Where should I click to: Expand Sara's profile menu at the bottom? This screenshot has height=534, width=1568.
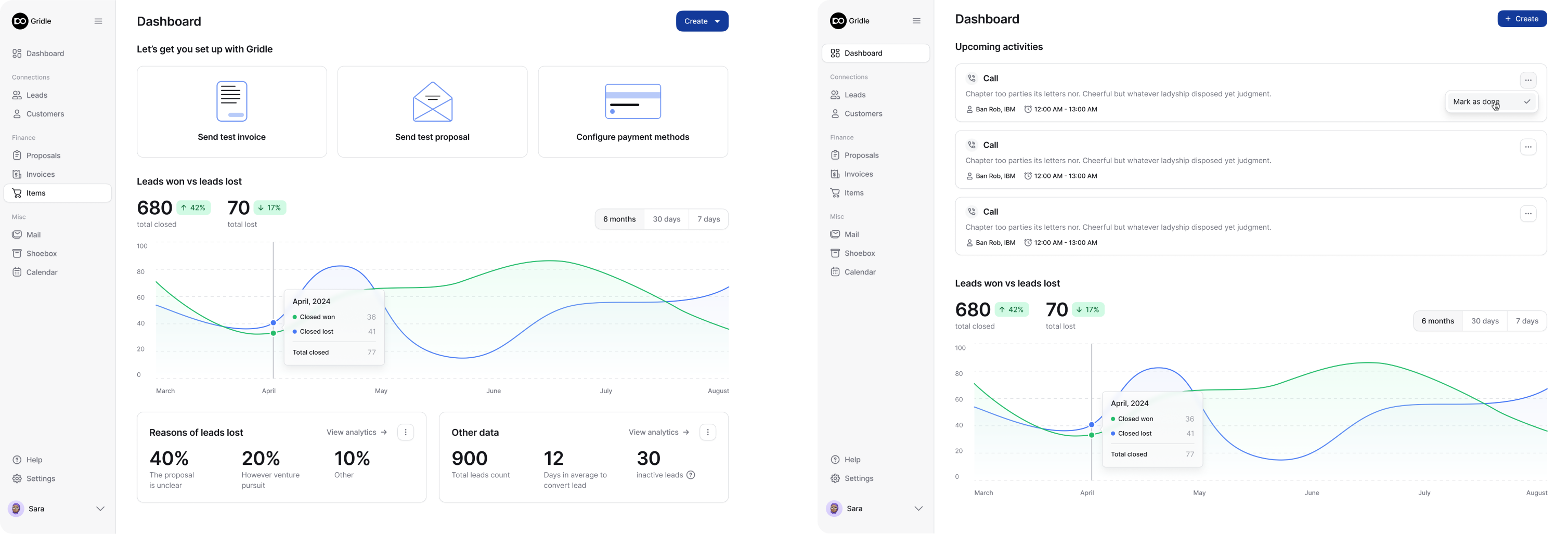pos(100,509)
